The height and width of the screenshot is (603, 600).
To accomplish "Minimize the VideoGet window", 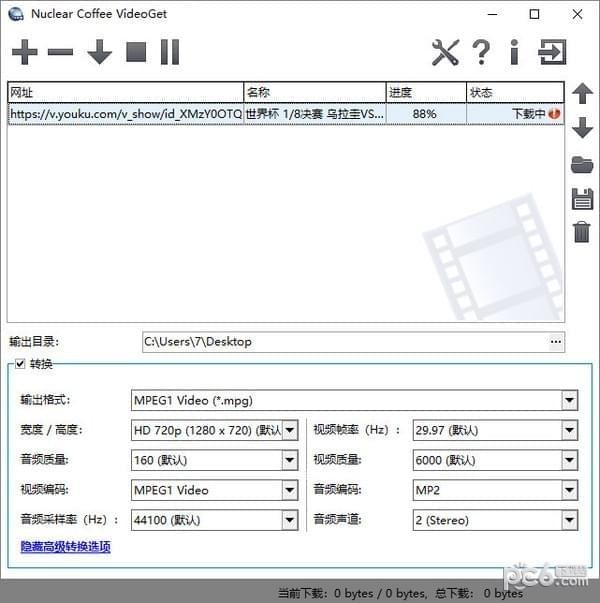I will (492, 14).
